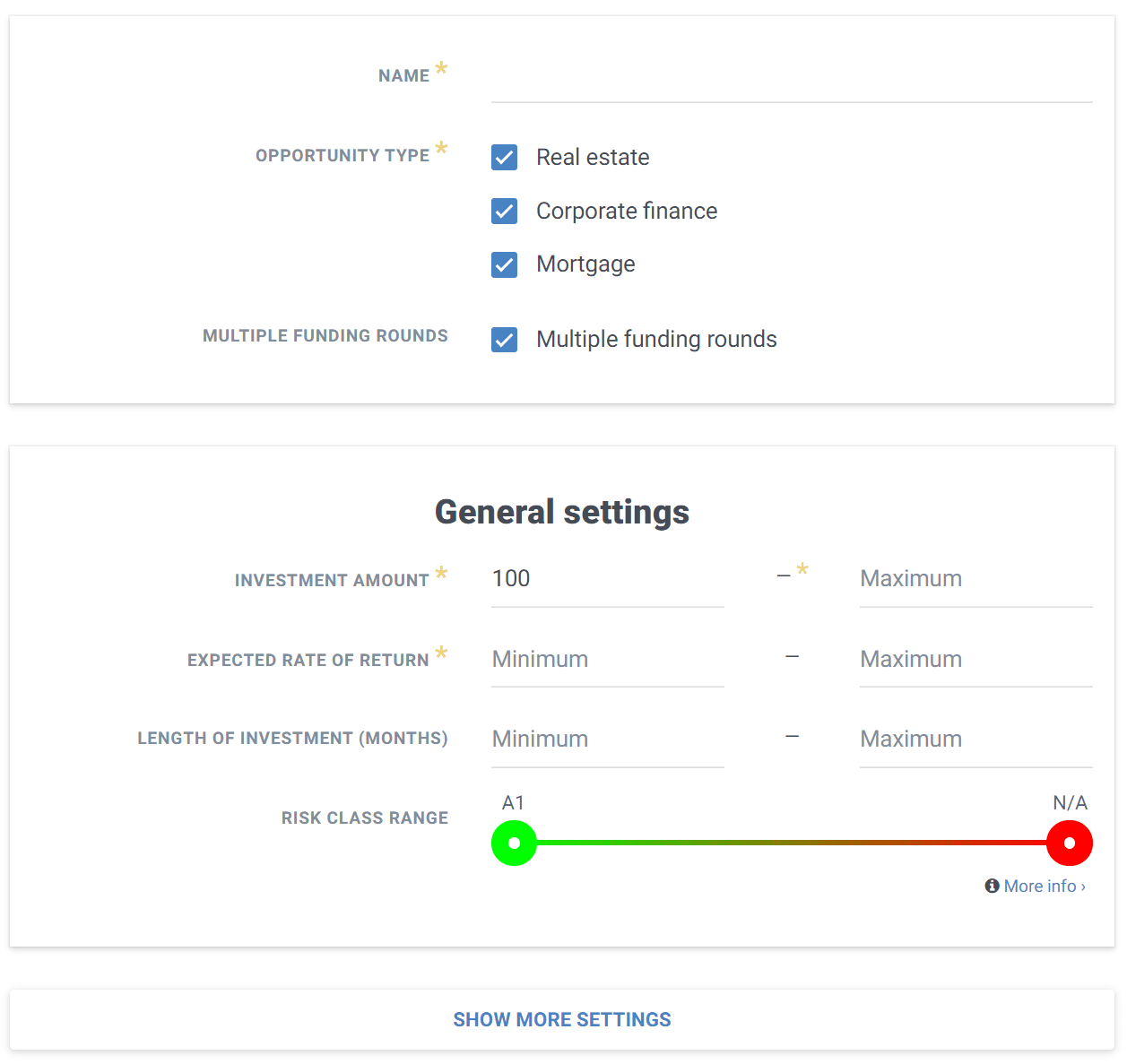Click the A1 label above the slider
The width and height of the screenshot is (1127, 1064).
coord(513,803)
